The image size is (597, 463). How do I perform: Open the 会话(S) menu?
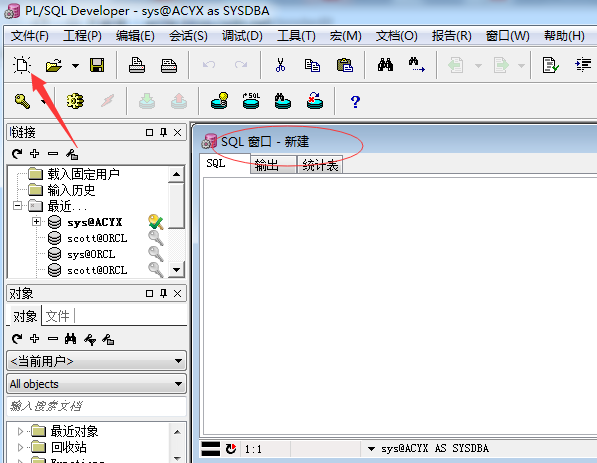(x=188, y=36)
